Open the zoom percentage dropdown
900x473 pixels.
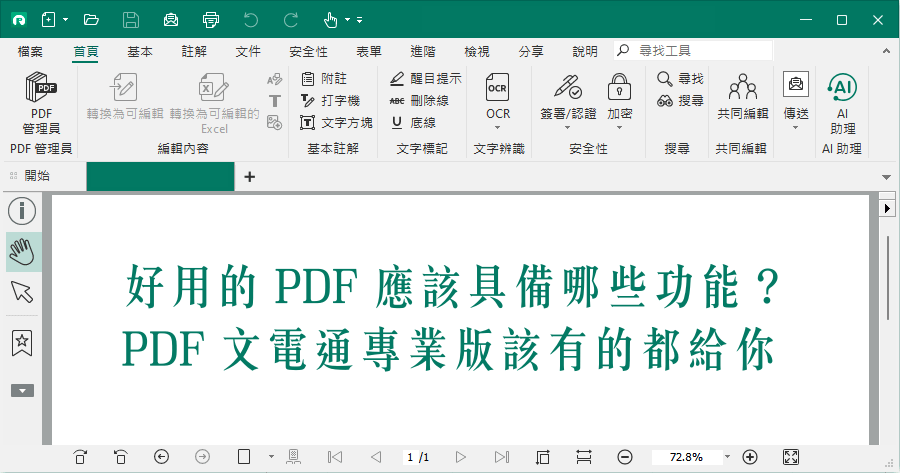[727, 457]
